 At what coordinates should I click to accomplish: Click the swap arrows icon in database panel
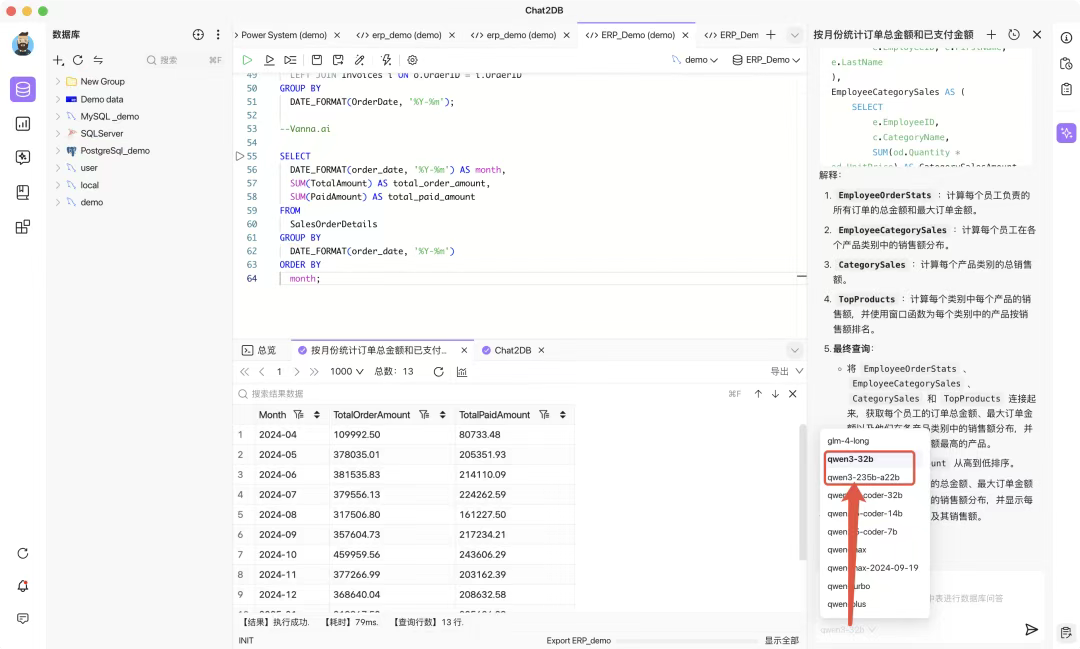98,61
